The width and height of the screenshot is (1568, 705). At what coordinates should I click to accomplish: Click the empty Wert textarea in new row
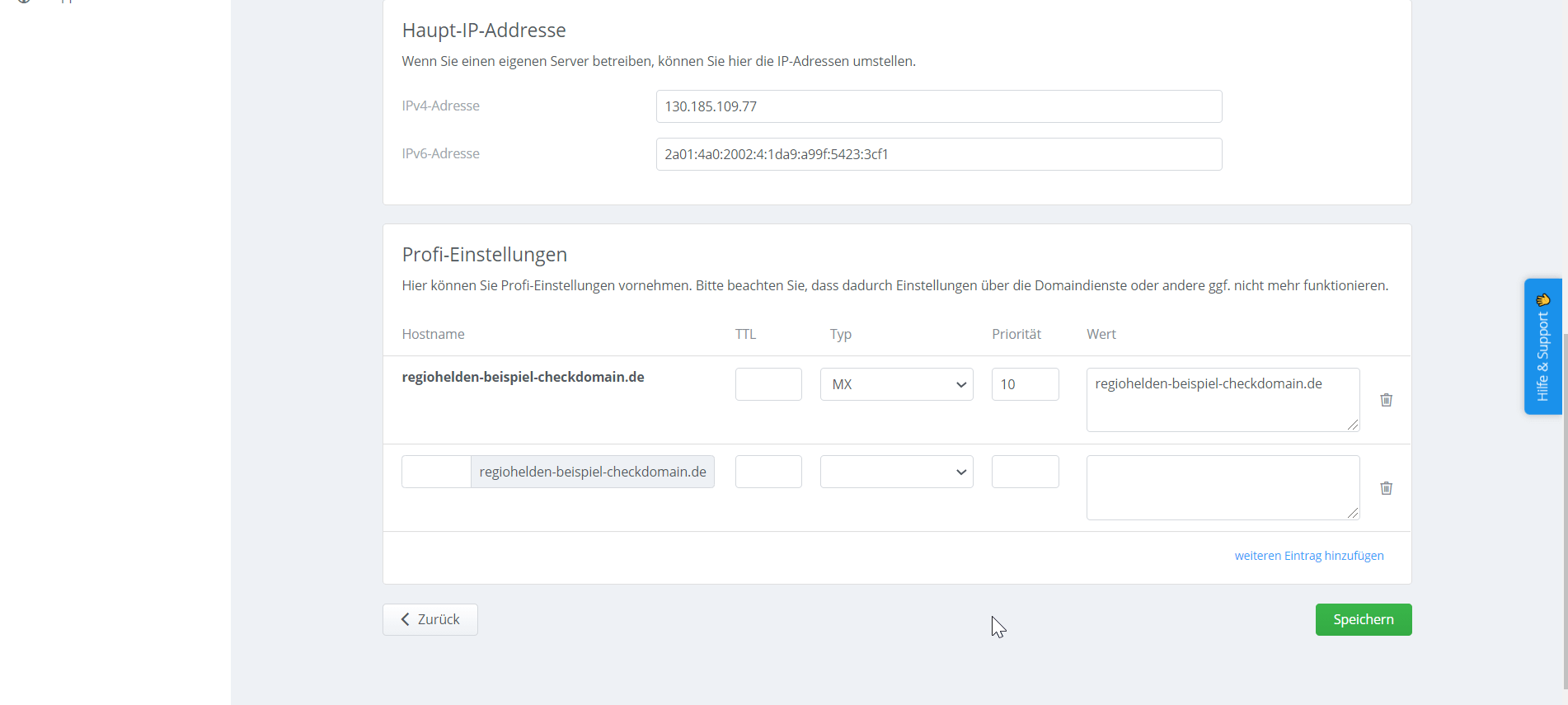pos(1223,487)
